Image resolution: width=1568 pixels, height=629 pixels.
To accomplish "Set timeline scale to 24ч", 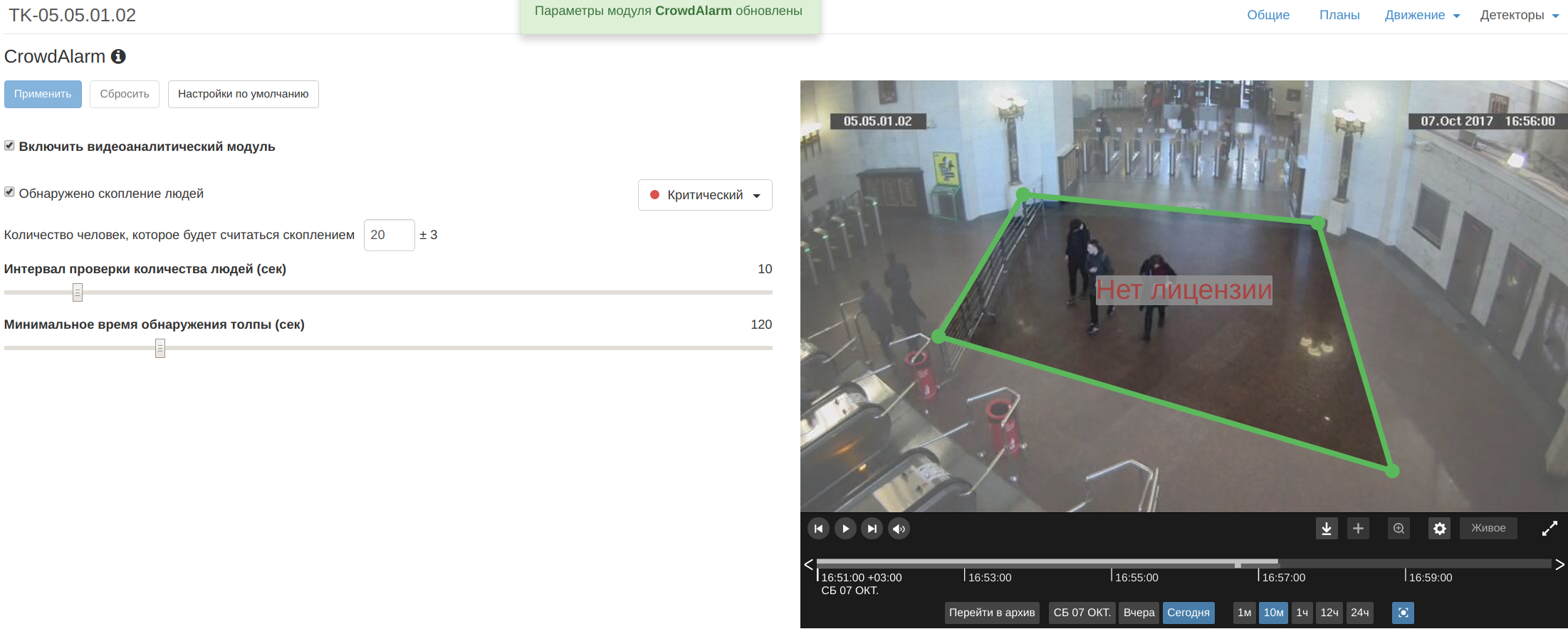I will [1360, 613].
